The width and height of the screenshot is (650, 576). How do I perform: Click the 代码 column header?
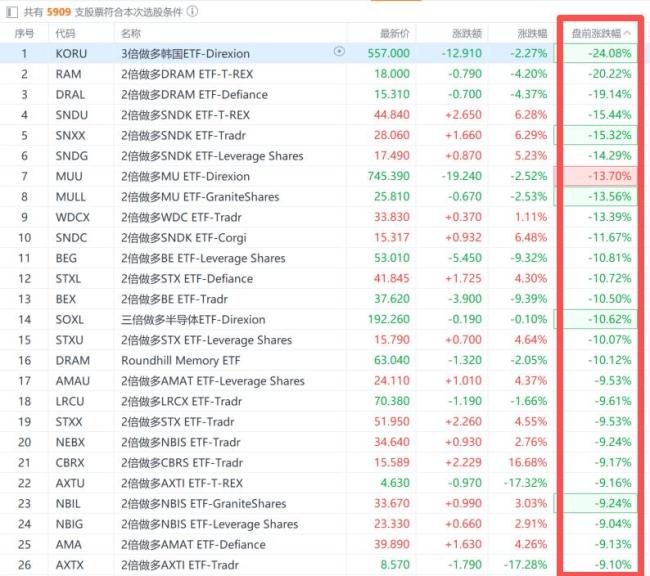[65, 34]
